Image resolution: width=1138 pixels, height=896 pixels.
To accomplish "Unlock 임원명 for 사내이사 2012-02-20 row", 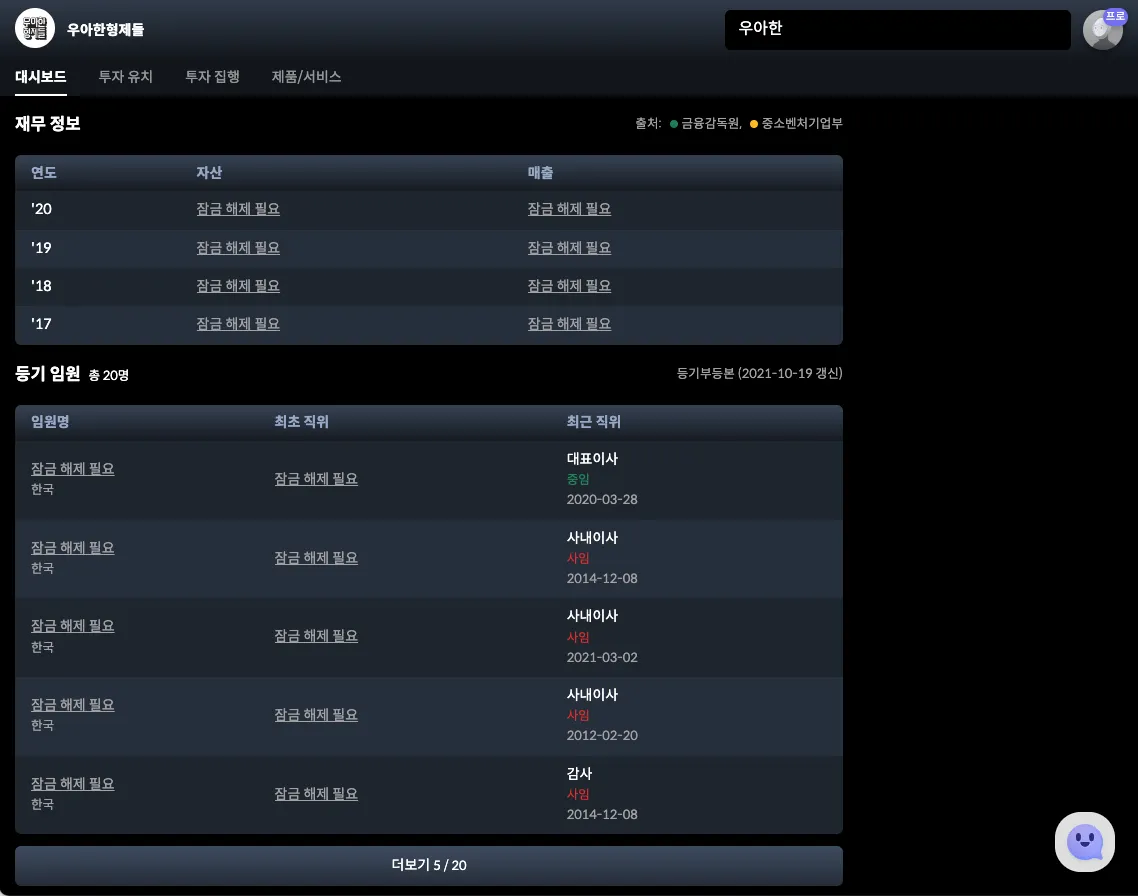I will tap(73, 704).
